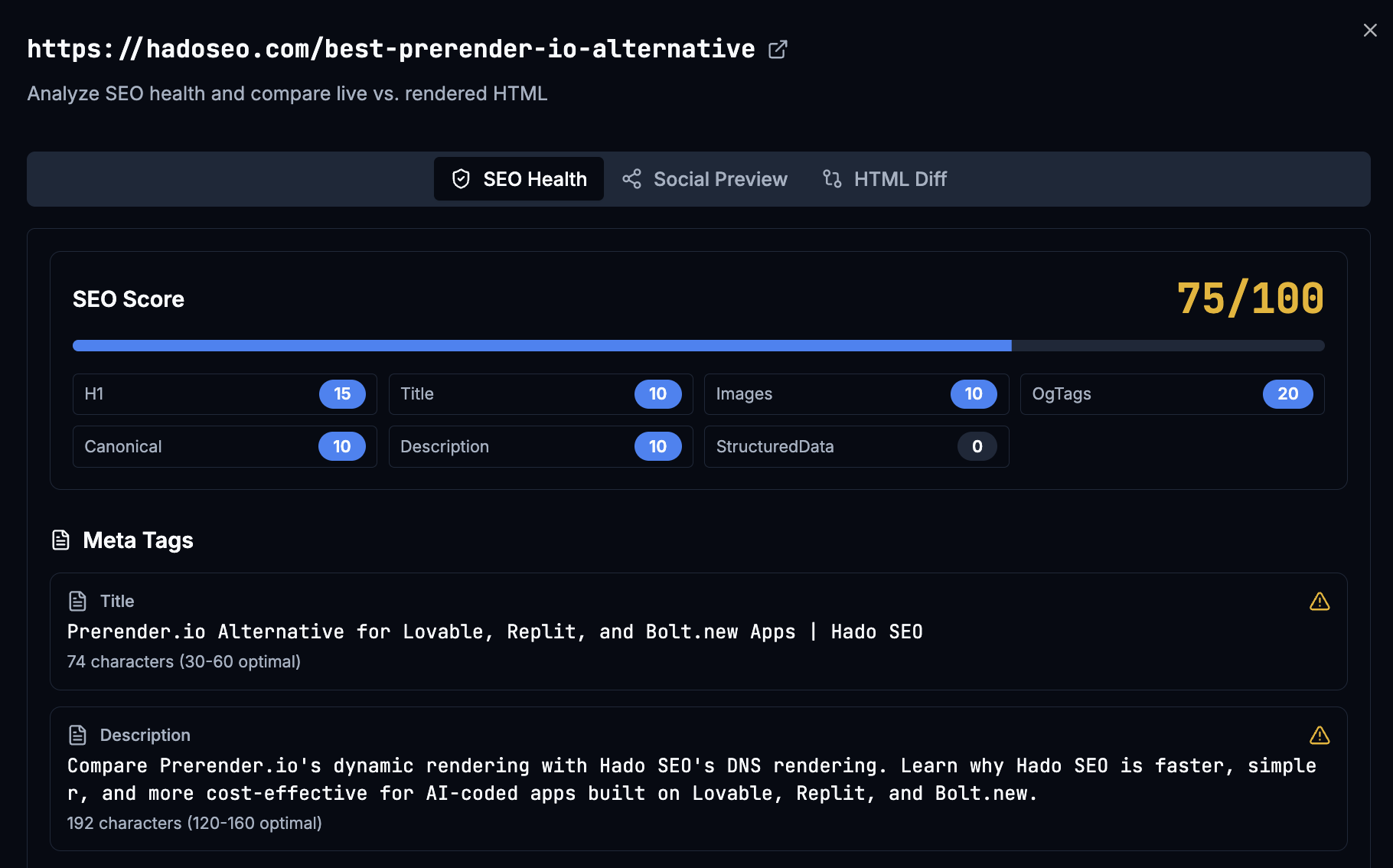This screenshot has width=1393, height=868.
Task: Click the document icon in Description card
Action: pos(77,736)
